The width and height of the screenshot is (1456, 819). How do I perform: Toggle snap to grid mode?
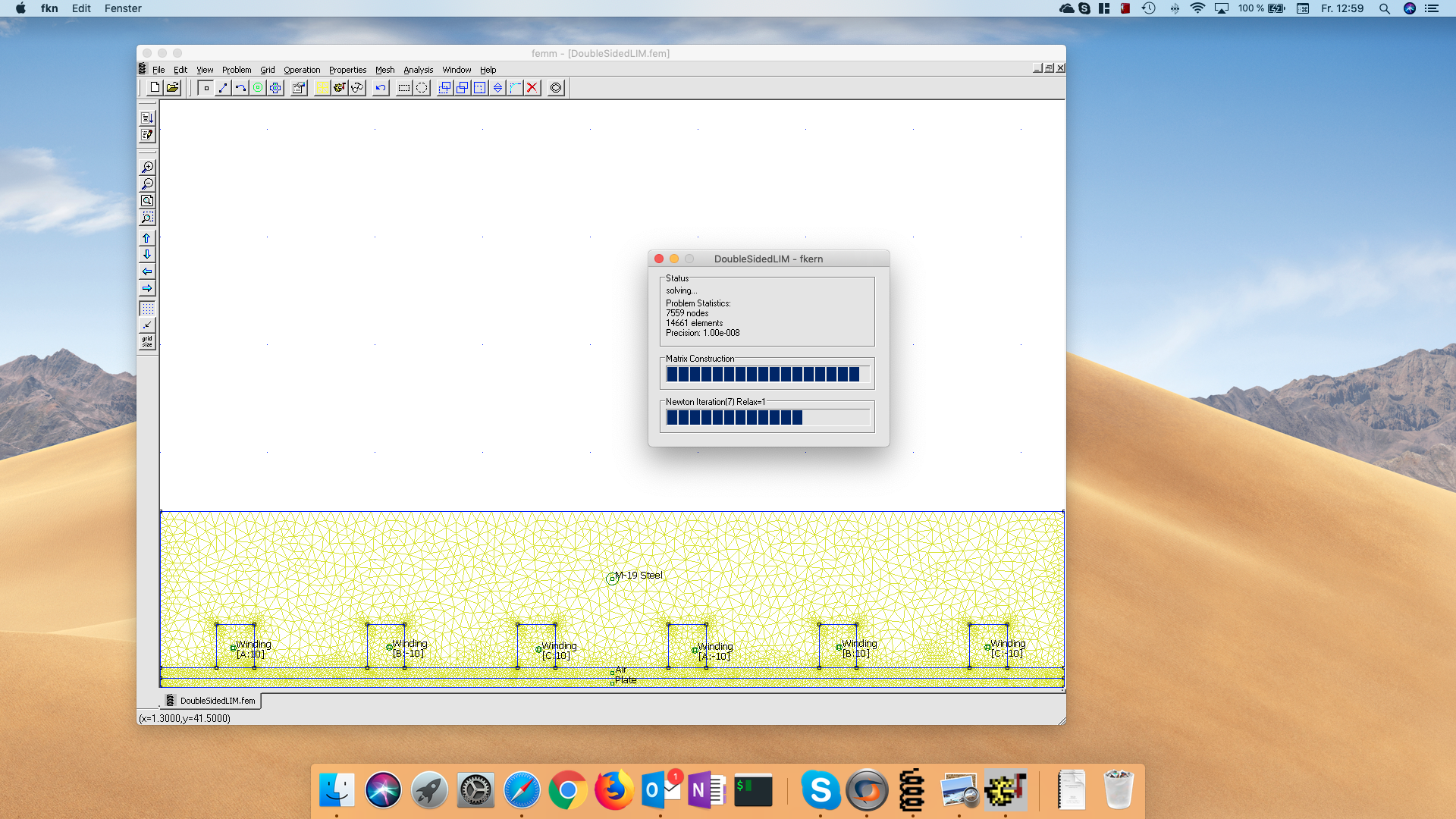(x=147, y=326)
